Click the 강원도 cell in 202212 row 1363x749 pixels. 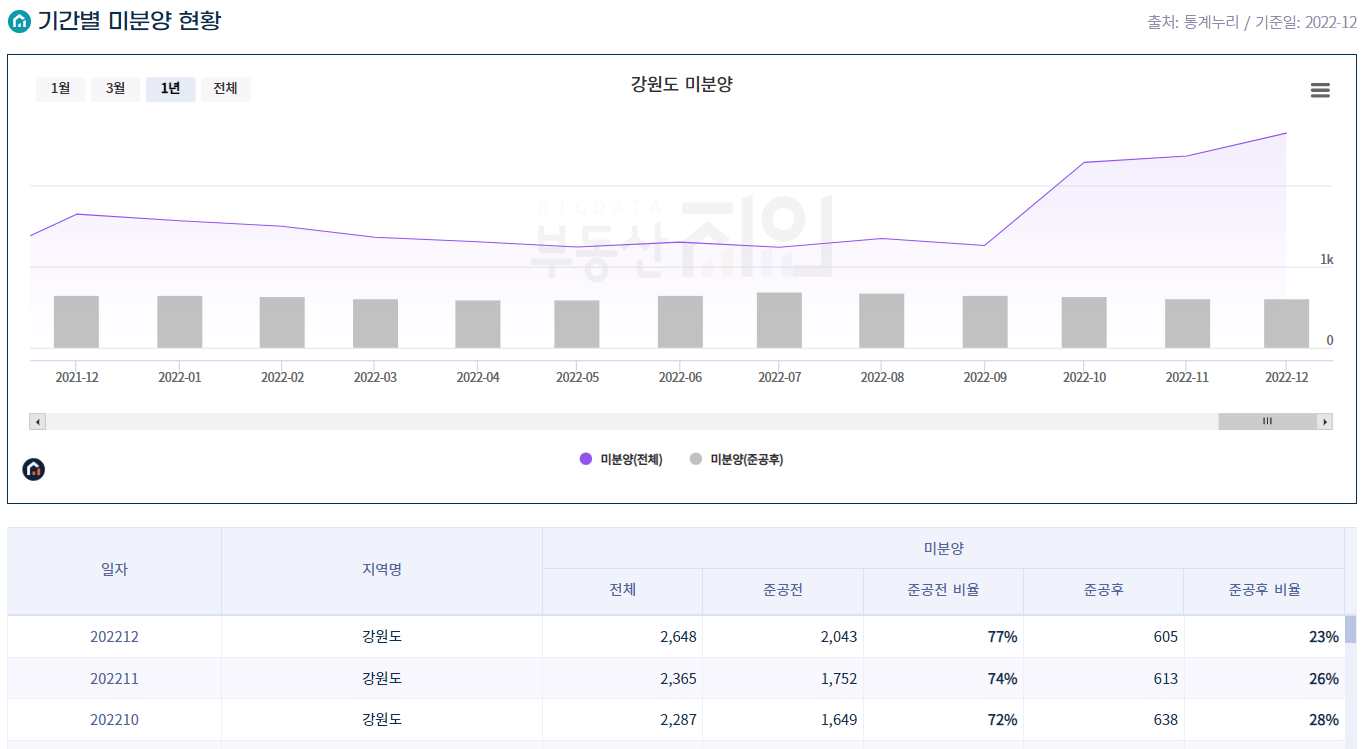[382, 636]
